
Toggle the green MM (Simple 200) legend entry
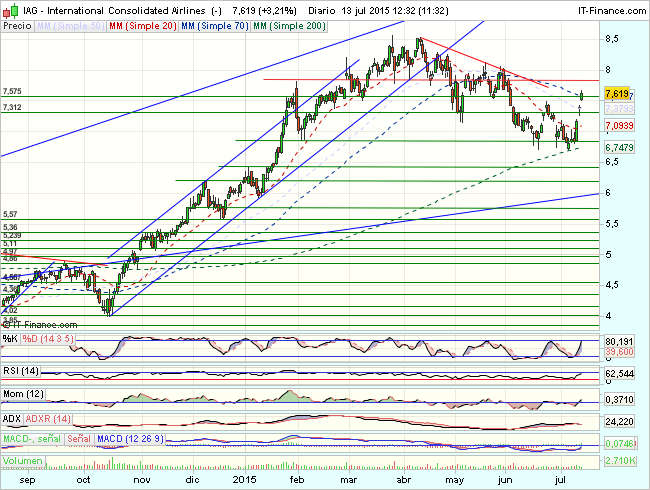[288, 25]
